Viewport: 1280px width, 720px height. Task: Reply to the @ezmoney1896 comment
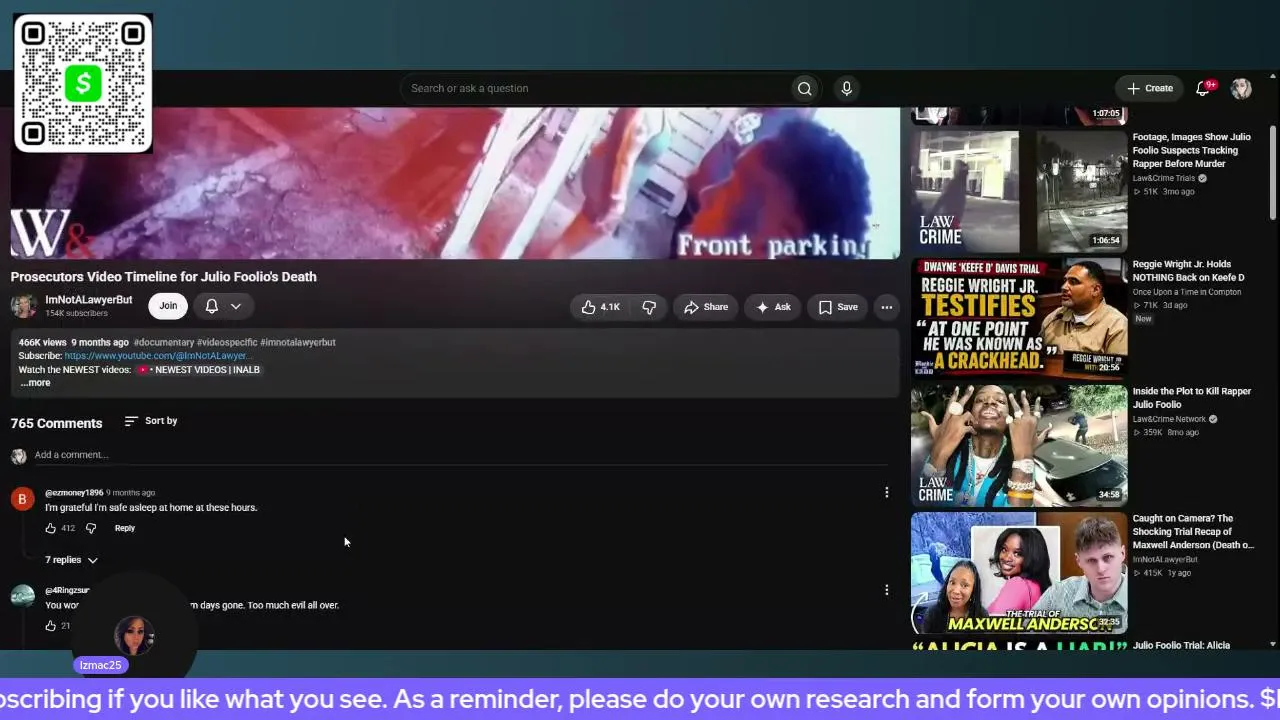pyautogui.click(x=125, y=528)
